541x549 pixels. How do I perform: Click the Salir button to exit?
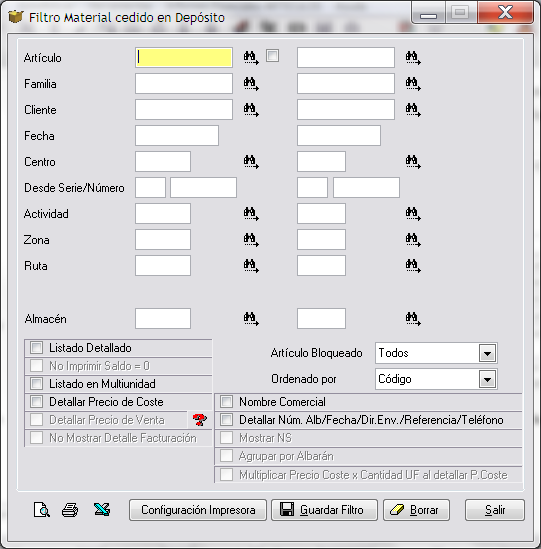[495, 510]
